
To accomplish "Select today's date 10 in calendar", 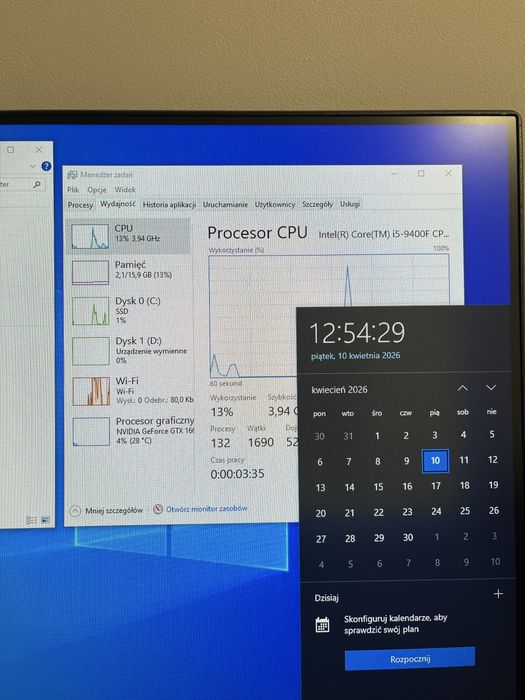I will coord(435,461).
